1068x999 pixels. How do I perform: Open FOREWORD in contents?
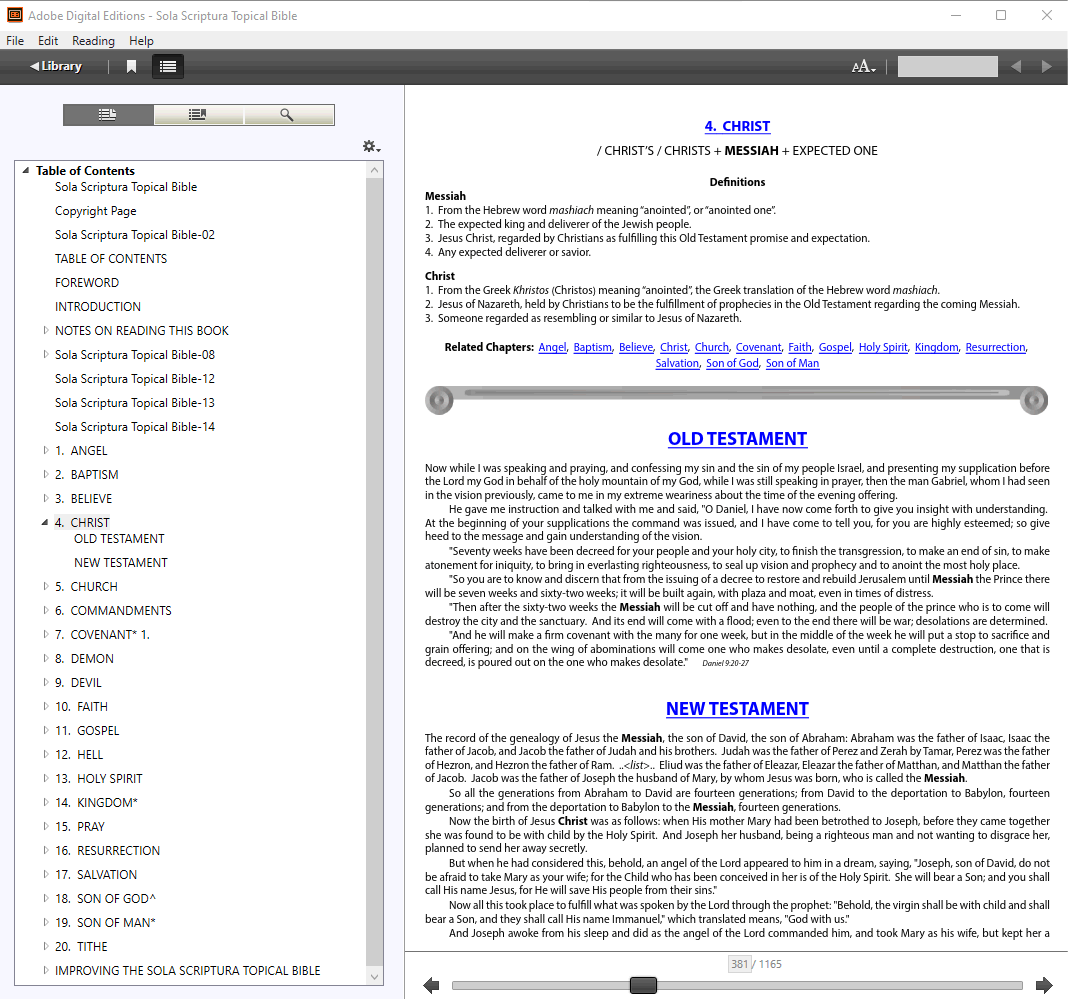pyautogui.click(x=87, y=283)
